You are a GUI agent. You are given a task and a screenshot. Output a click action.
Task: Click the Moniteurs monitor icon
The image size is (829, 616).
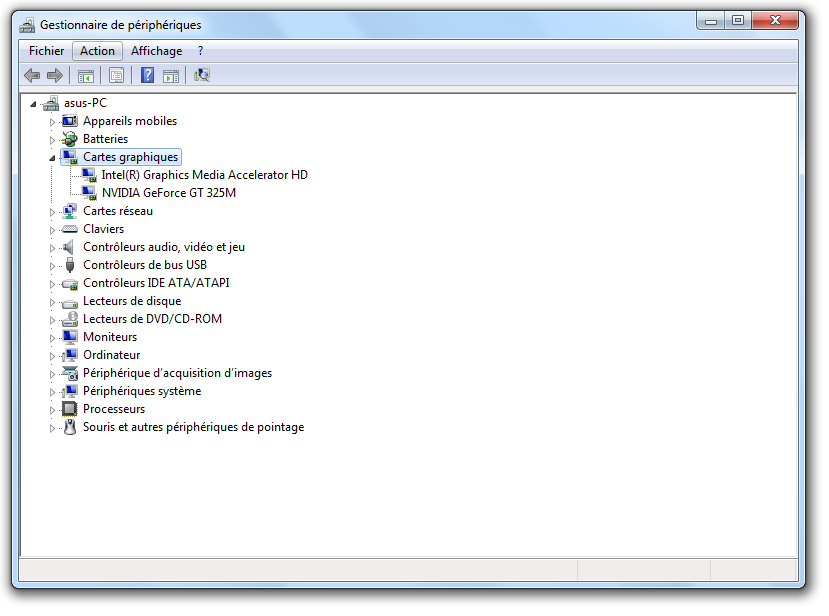pyautogui.click(x=69, y=337)
